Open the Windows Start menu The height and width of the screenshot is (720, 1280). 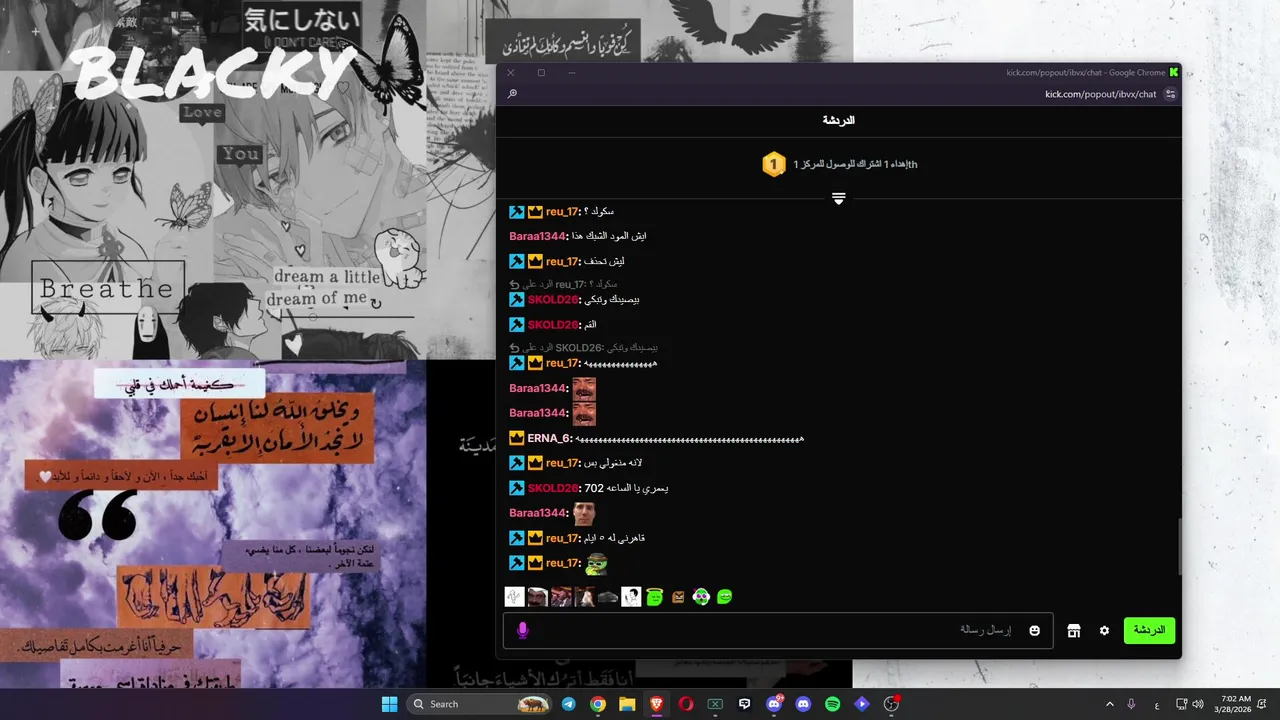389,704
